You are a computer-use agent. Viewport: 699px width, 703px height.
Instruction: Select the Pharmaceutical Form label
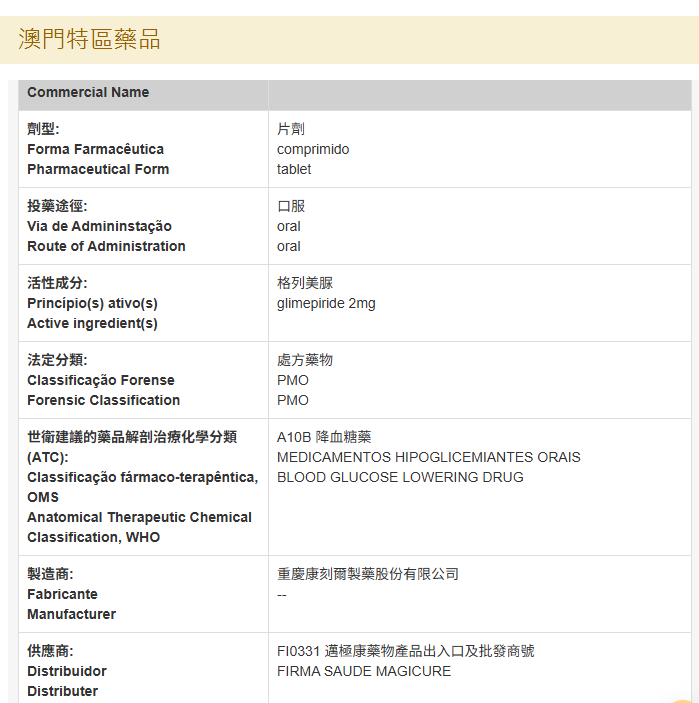pyautogui.click(x=98, y=169)
